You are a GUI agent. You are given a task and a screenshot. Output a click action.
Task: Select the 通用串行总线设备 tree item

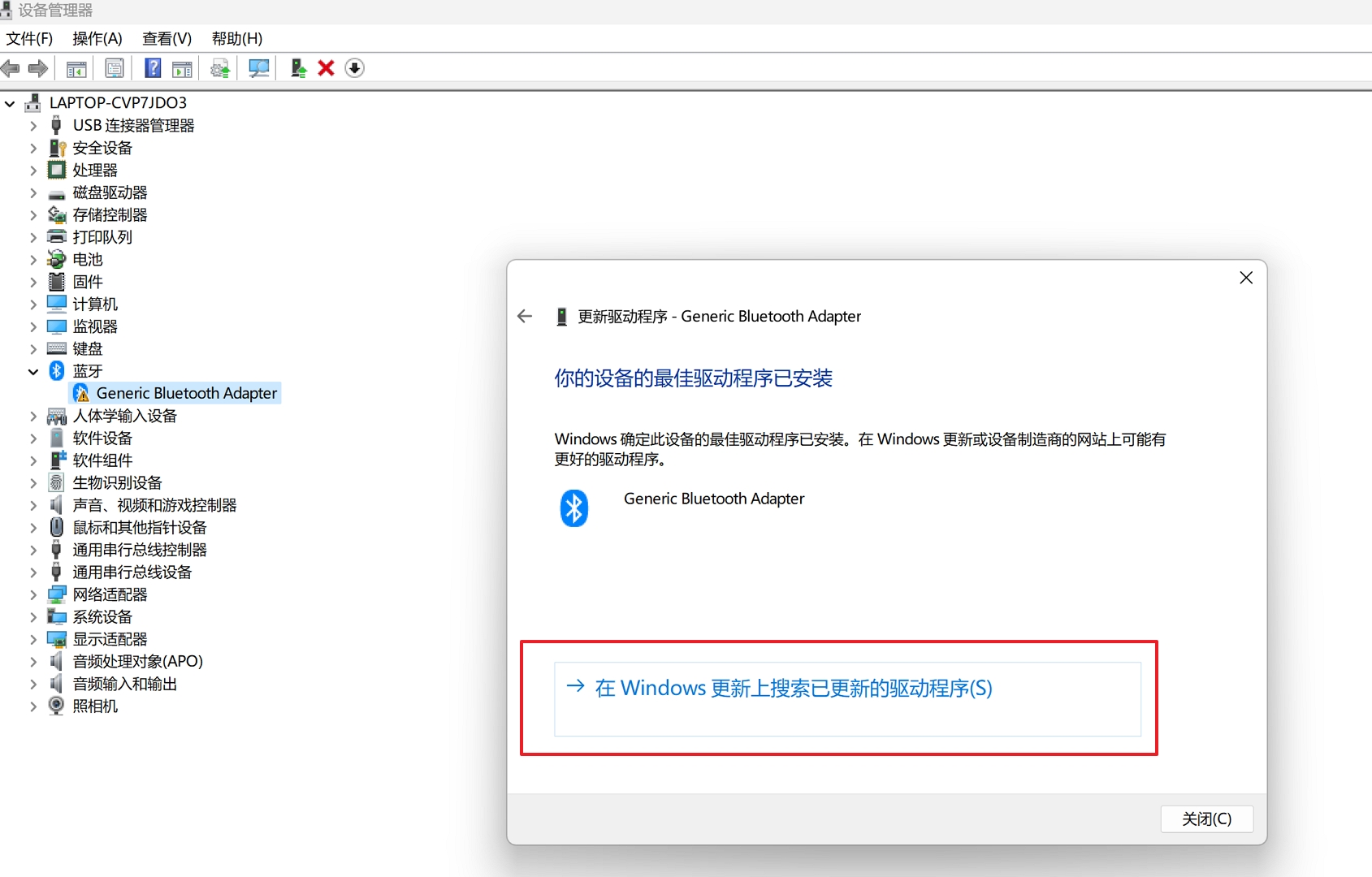click(132, 572)
